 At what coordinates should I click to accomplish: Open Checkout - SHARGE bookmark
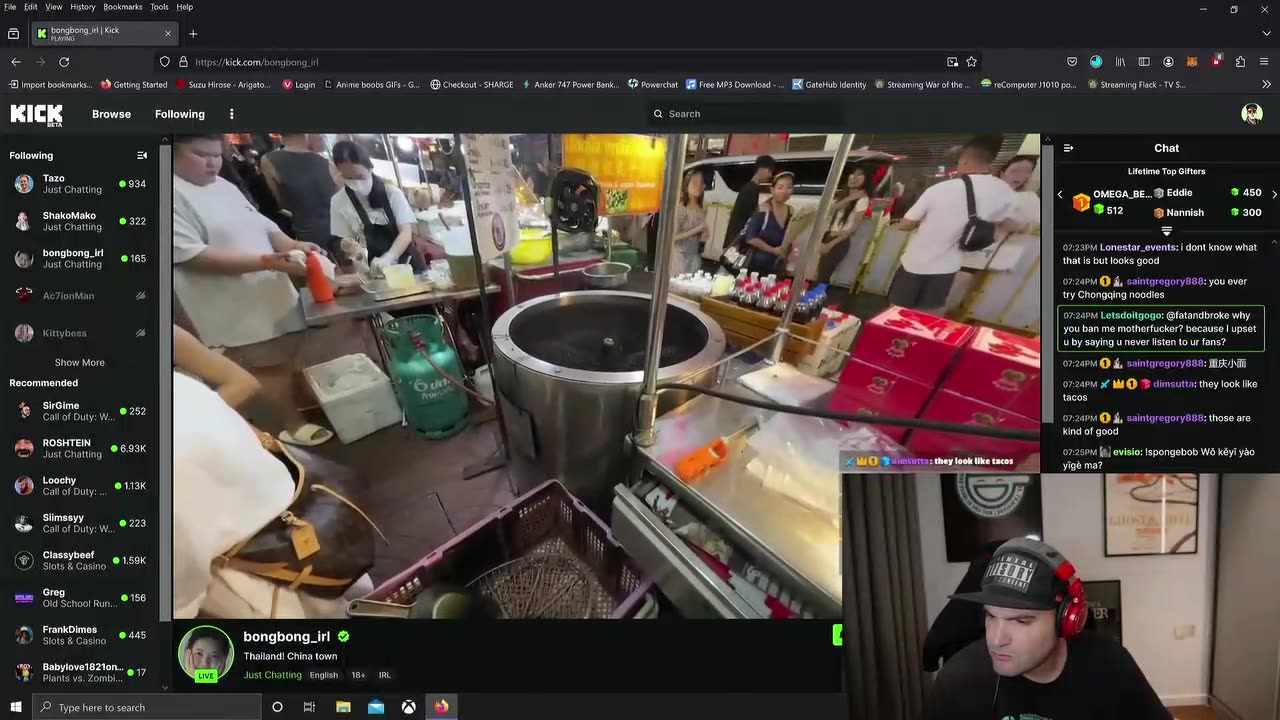[x=471, y=85]
